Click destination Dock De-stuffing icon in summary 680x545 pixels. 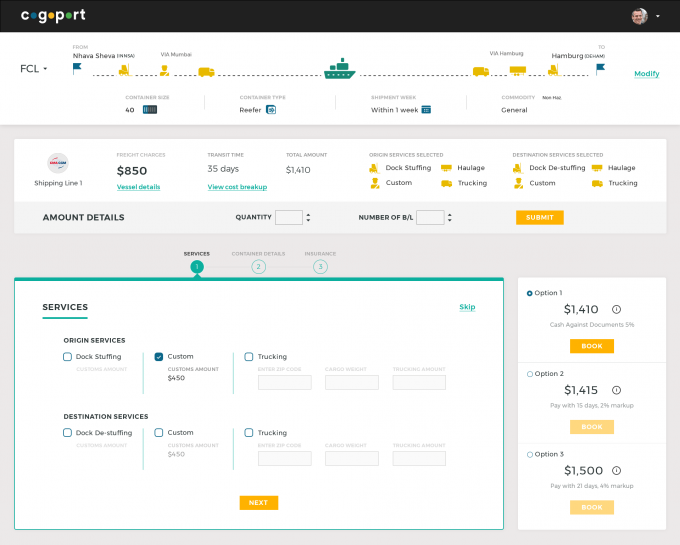coord(518,168)
